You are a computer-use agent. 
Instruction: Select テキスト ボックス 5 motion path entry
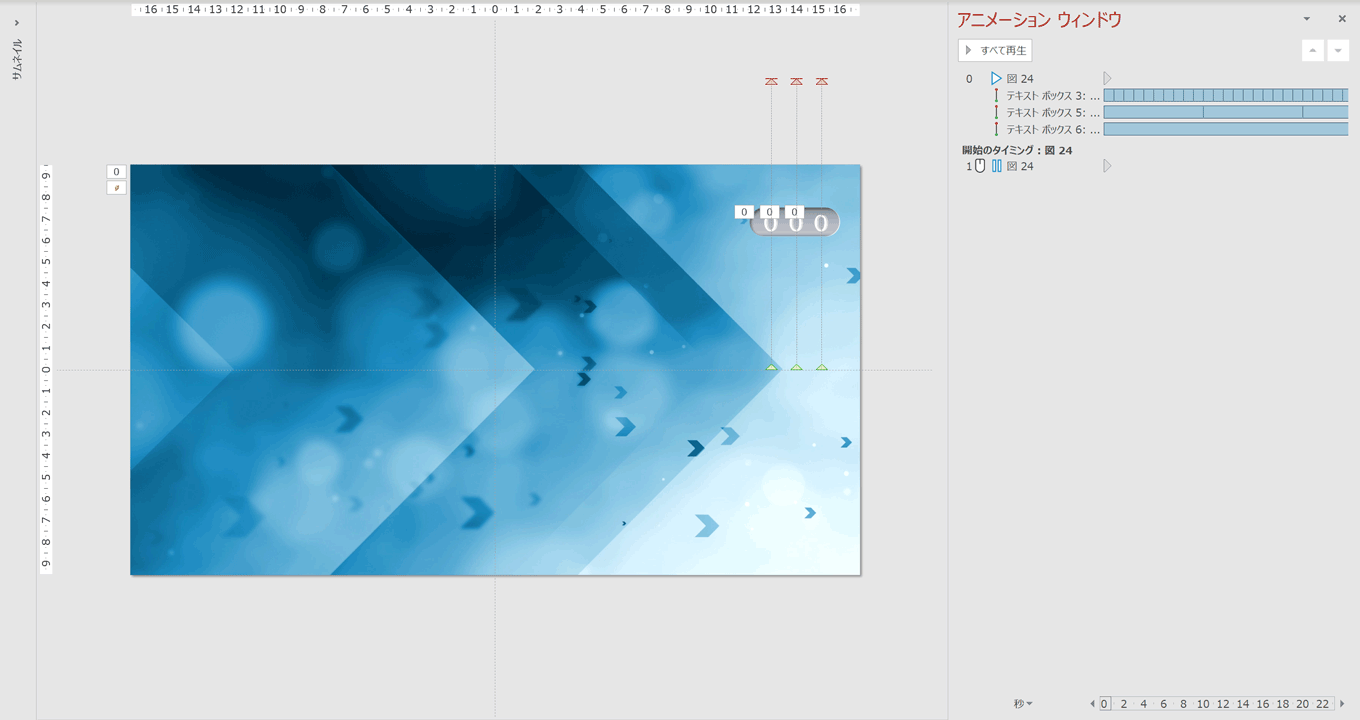click(1052, 113)
